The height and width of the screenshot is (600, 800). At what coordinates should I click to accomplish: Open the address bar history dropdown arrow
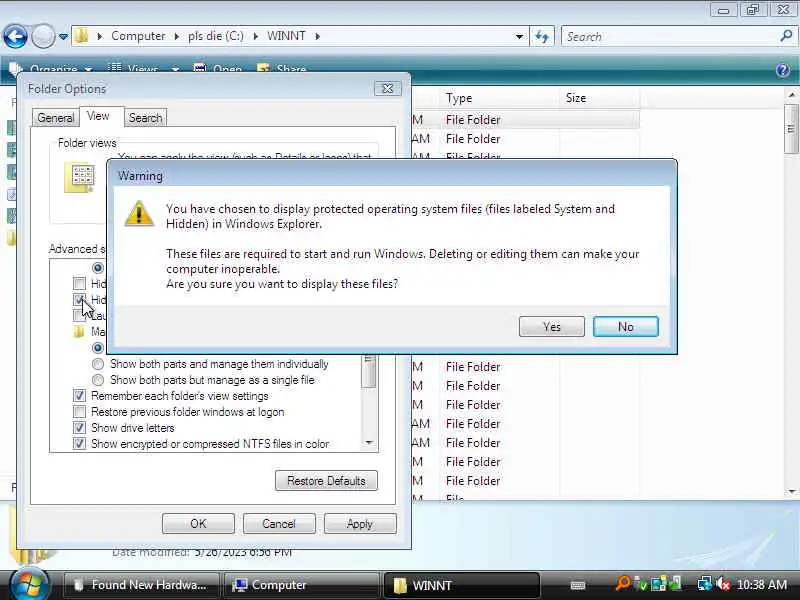(519, 36)
